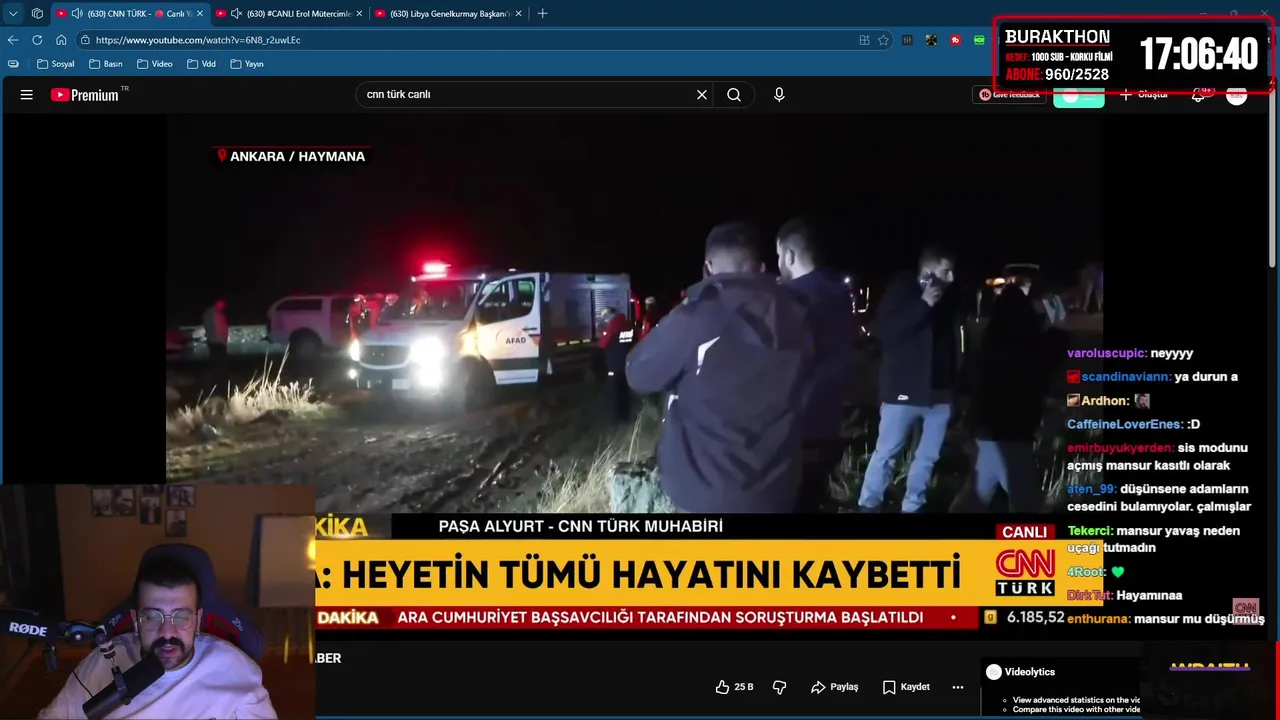1280x720 pixels.
Task: Click chat username 4Root
Action: click(x=1086, y=572)
